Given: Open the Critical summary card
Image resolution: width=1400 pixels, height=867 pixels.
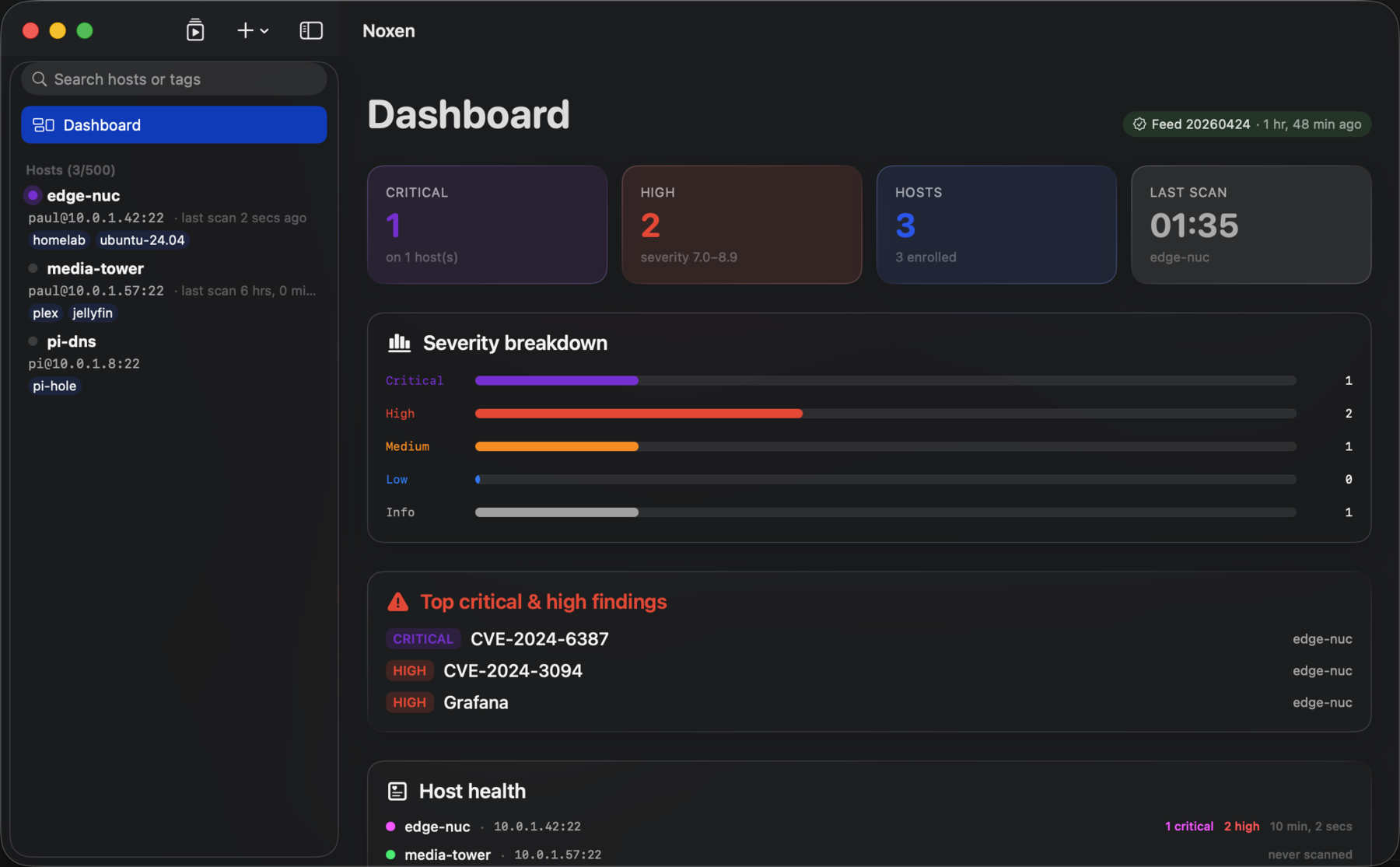Looking at the screenshot, I should 487,225.
